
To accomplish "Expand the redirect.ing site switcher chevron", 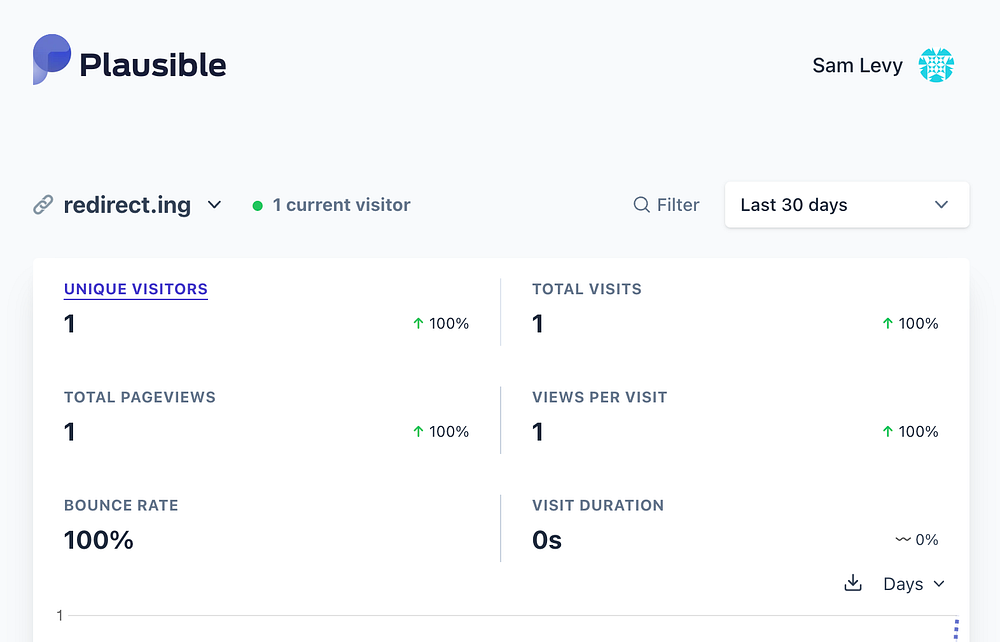I will 214,205.
